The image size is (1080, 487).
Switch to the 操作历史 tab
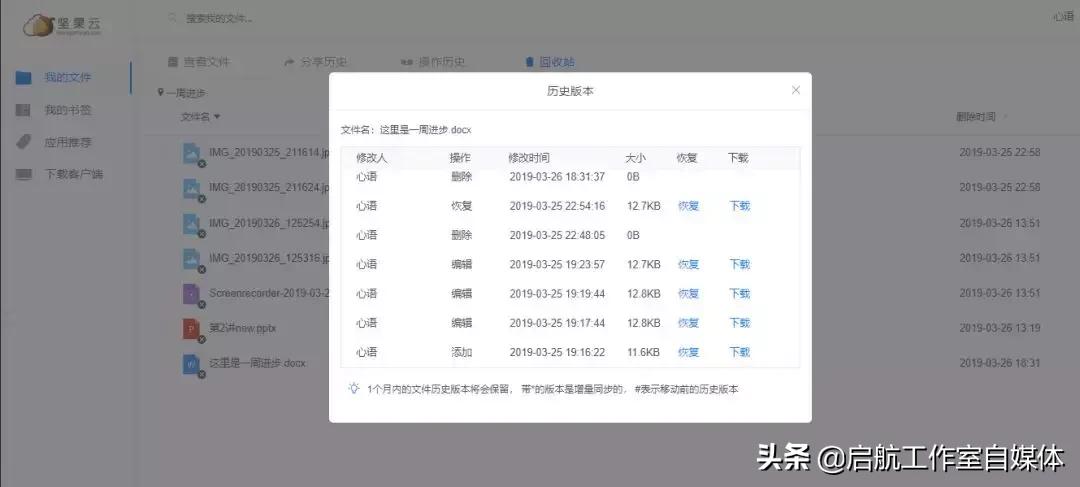[433, 62]
